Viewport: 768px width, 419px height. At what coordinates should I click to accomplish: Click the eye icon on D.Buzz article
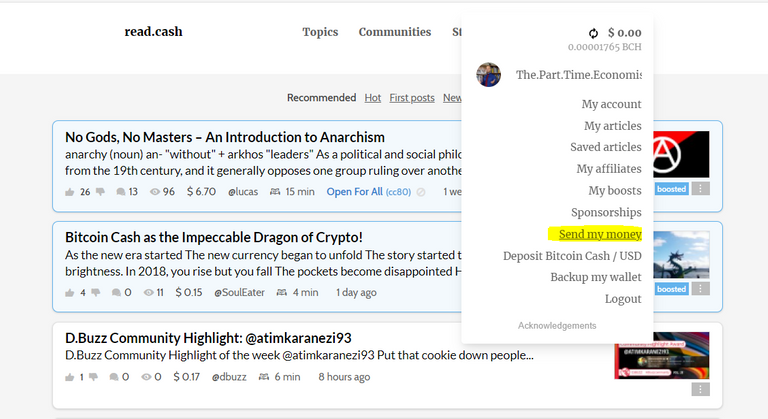coord(146,377)
